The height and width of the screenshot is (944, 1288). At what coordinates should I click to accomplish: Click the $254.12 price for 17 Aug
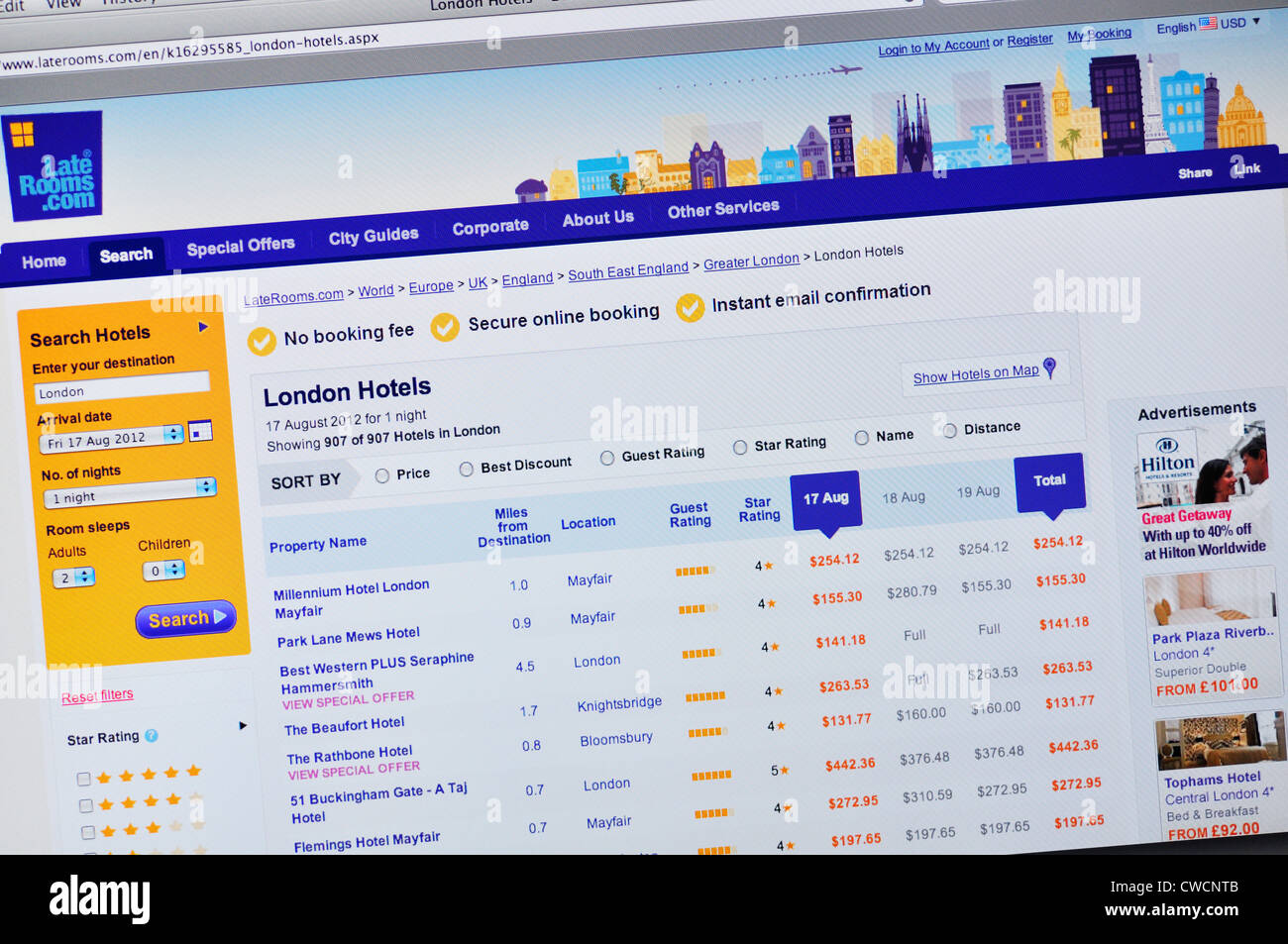(x=834, y=561)
